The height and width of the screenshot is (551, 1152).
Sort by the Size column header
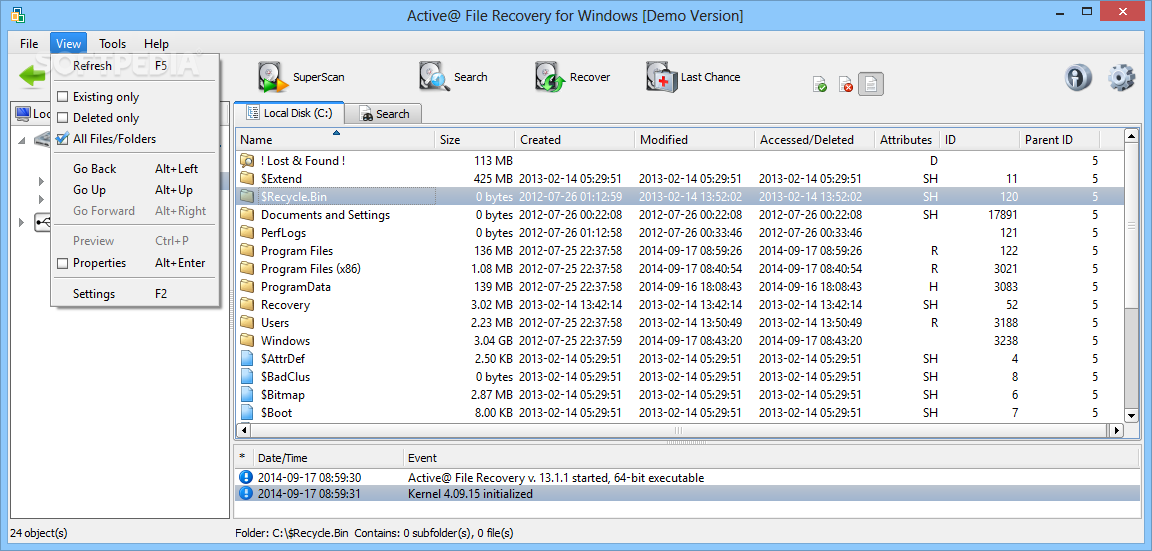(475, 140)
